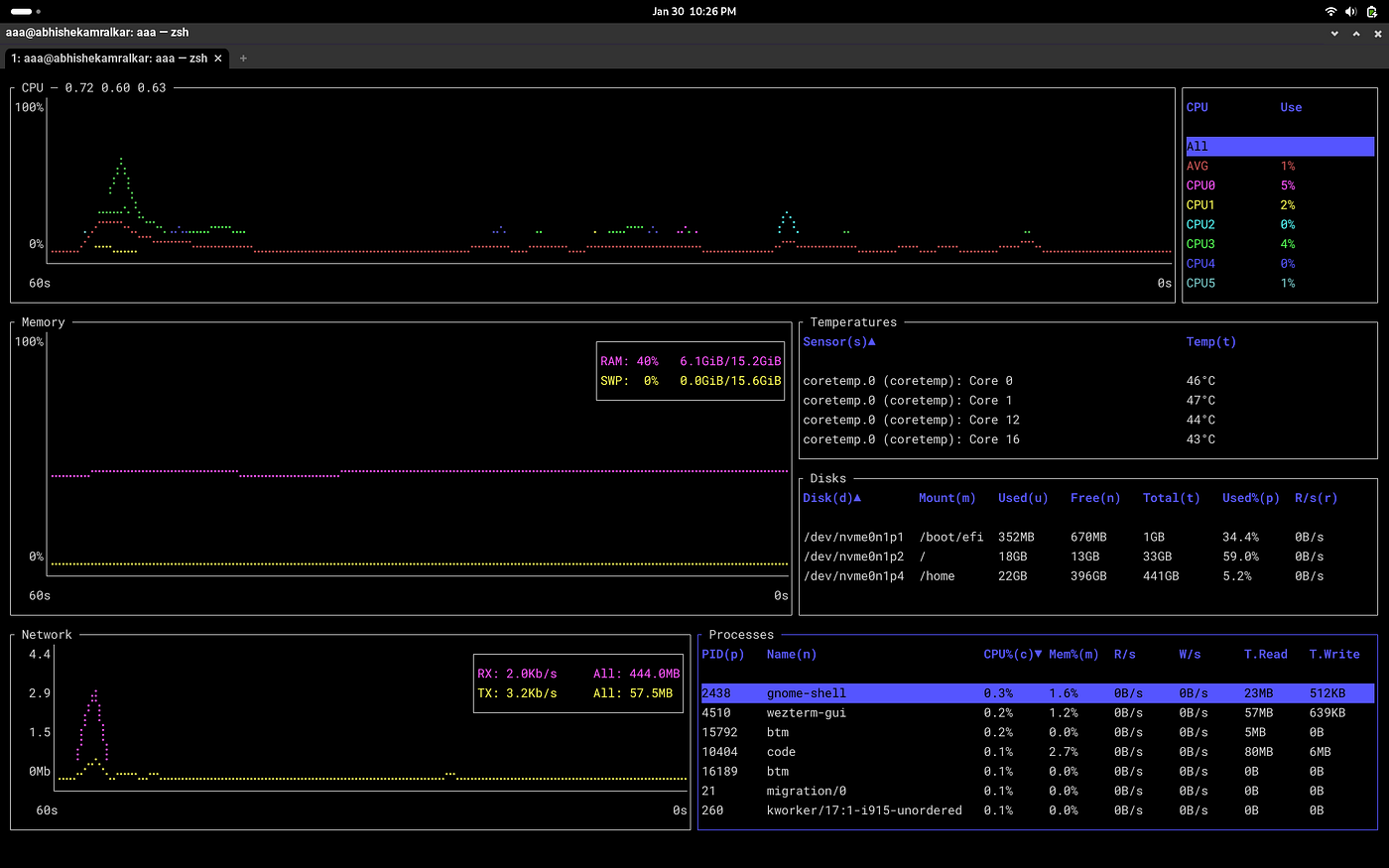Sort disks by the Disk(d) header
Screen dimensions: 1389x868
click(x=831, y=498)
